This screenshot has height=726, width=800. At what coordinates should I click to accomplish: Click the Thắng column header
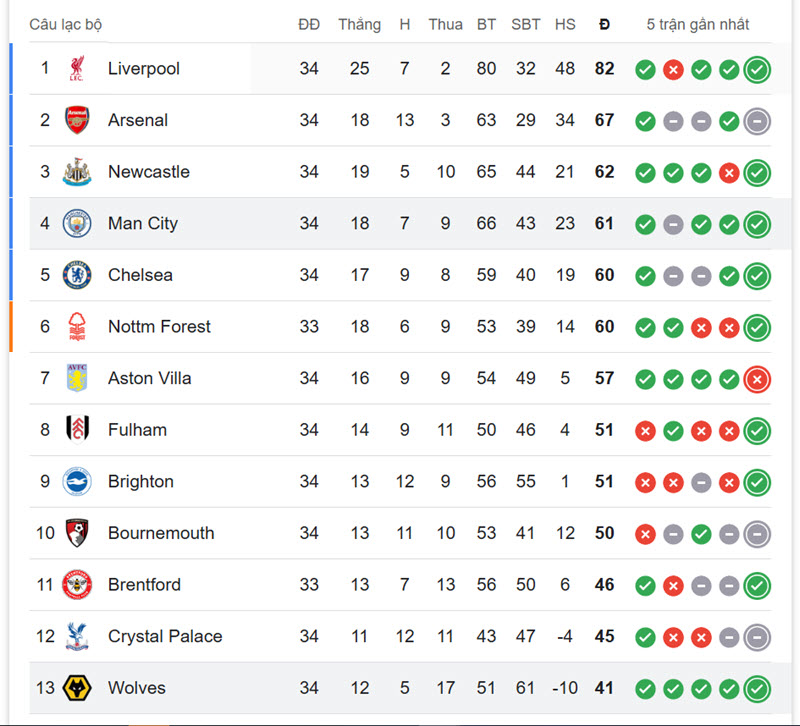(359, 24)
